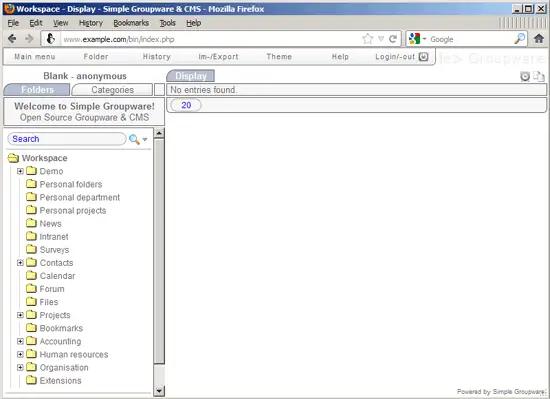Expand the Demo folder
The height and width of the screenshot is (399, 550).
[20, 171]
